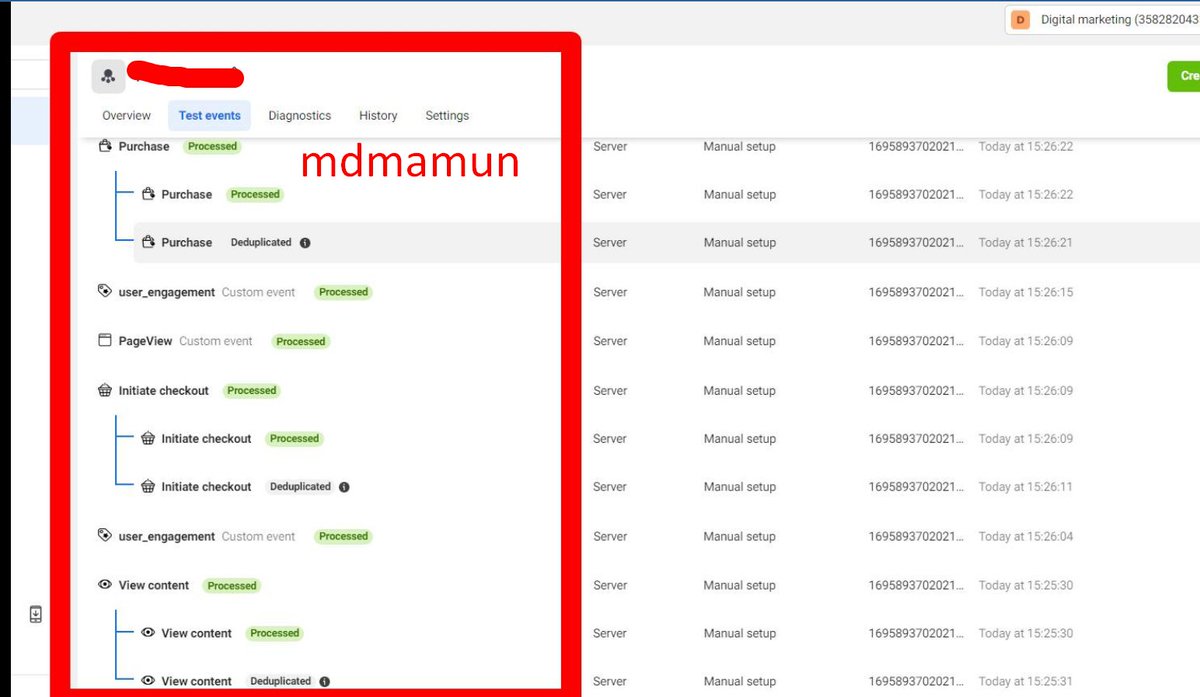
Task: Open the Diagnostics tab
Action: click(299, 115)
